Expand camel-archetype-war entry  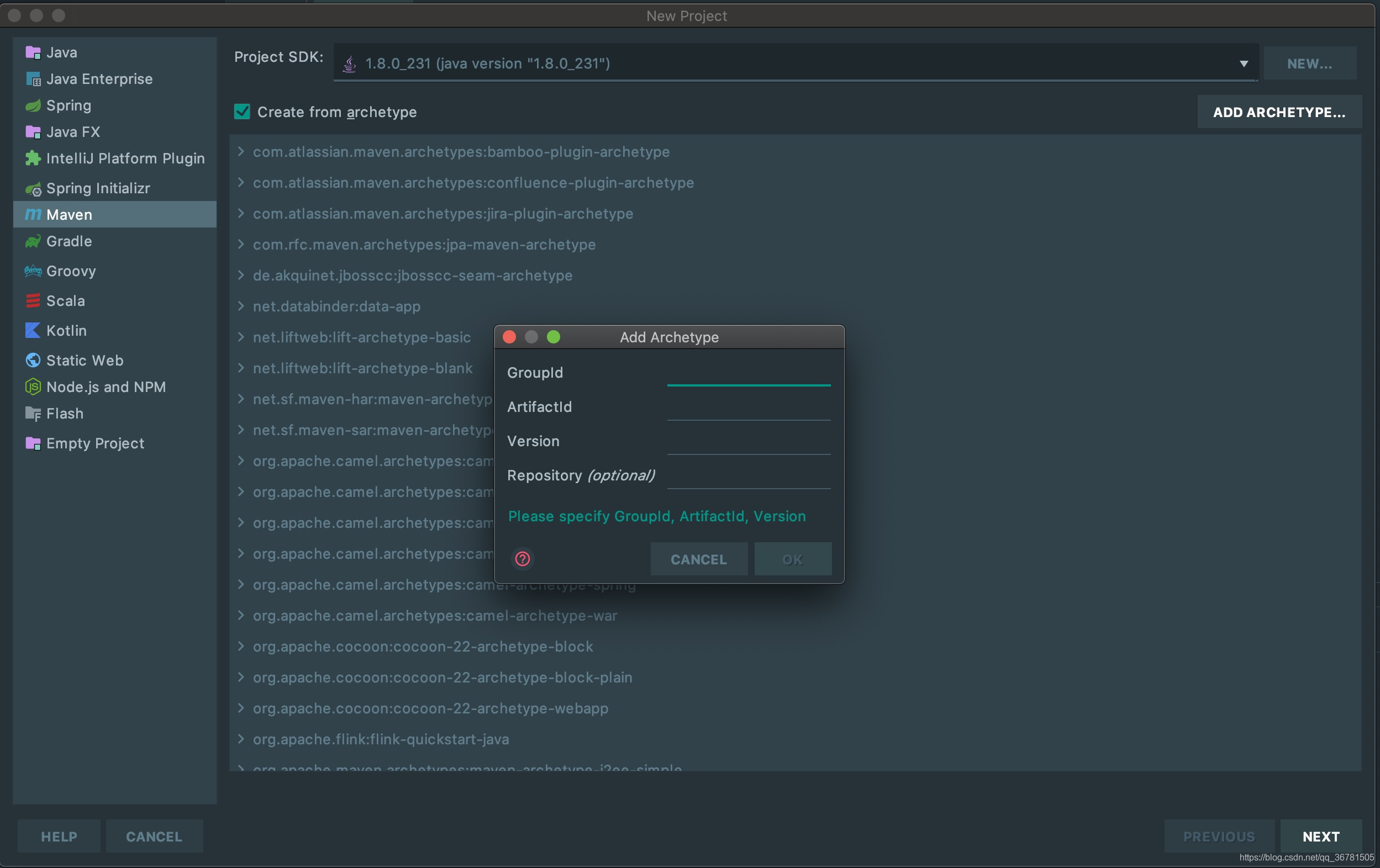(241, 615)
